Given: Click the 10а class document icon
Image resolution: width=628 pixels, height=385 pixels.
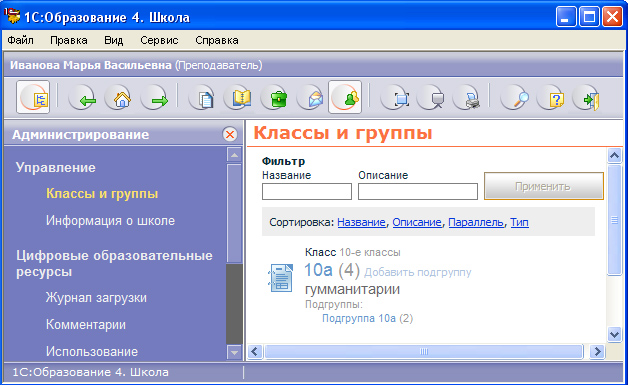Looking at the screenshot, I should click(280, 278).
